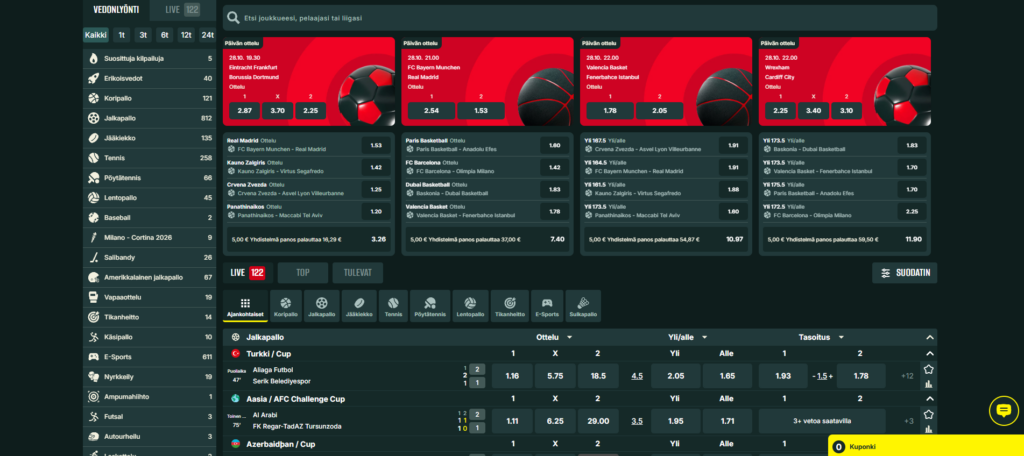Select the Kaikki time filter

96,35
